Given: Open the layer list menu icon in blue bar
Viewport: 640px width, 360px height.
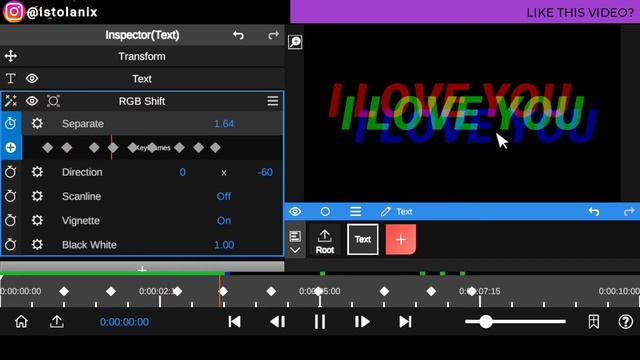Looking at the screenshot, I should (x=356, y=211).
